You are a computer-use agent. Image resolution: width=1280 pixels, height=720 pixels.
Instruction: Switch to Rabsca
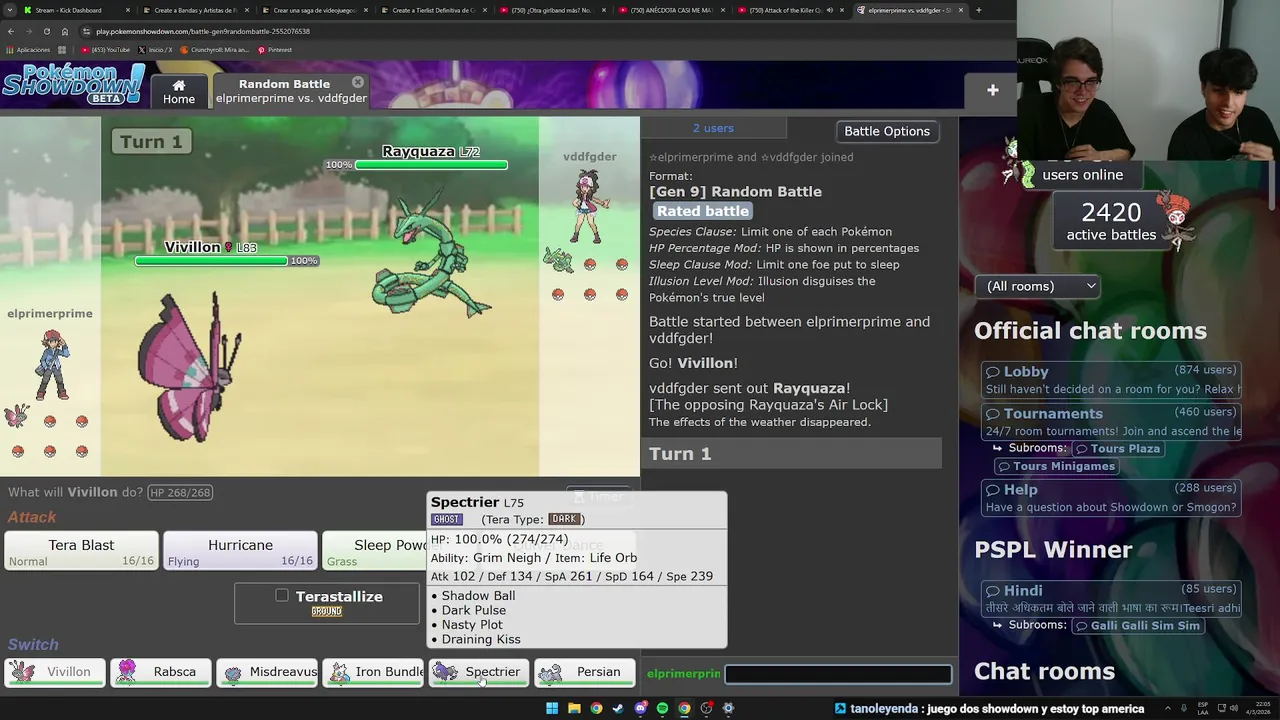(x=161, y=672)
